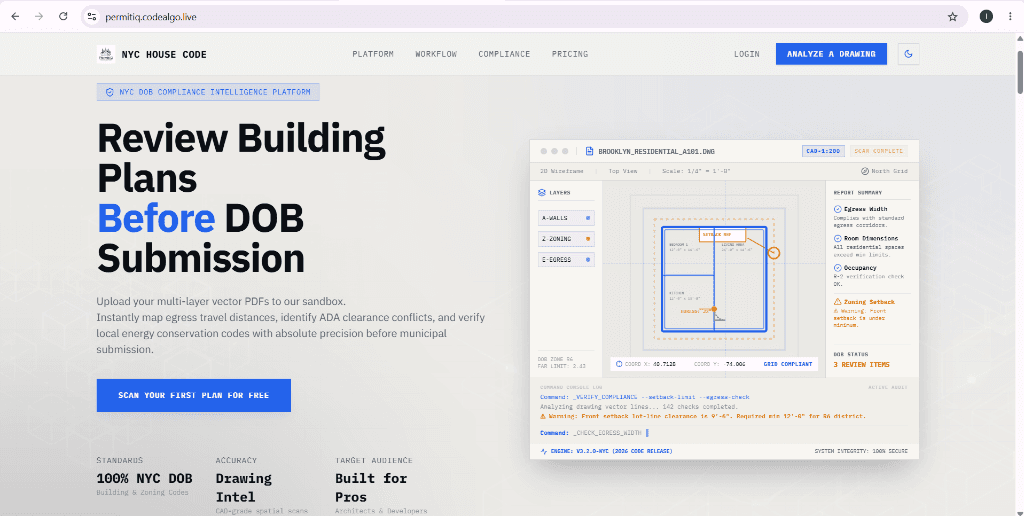Viewport: 1024px width, 516px height.
Task: Click the Login link
Action: pyautogui.click(x=746, y=54)
